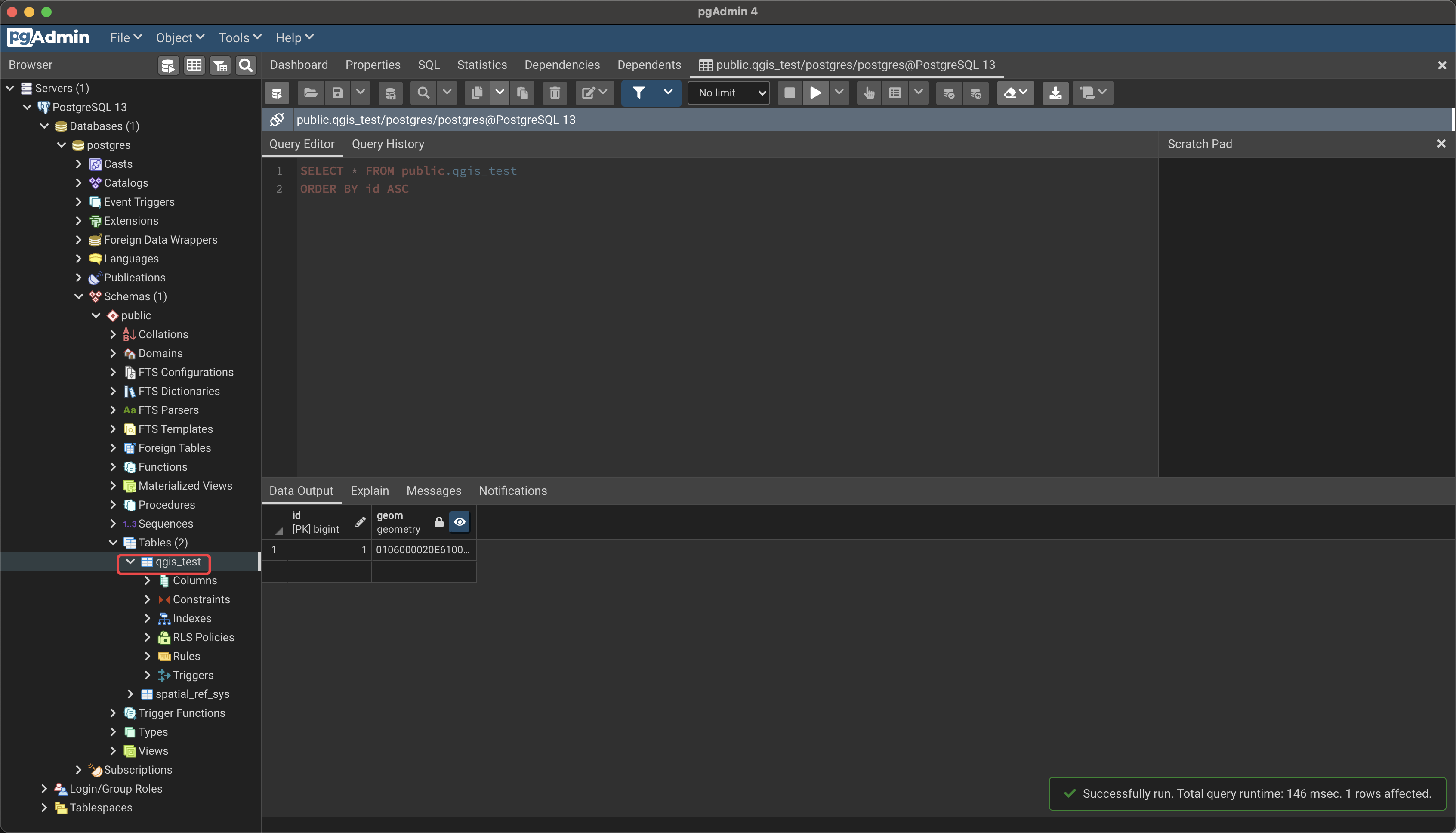Viewport: 1456px width, 833px height.
Task: Open the No limit rows dropdown
Action: click(x=728, y=92)
